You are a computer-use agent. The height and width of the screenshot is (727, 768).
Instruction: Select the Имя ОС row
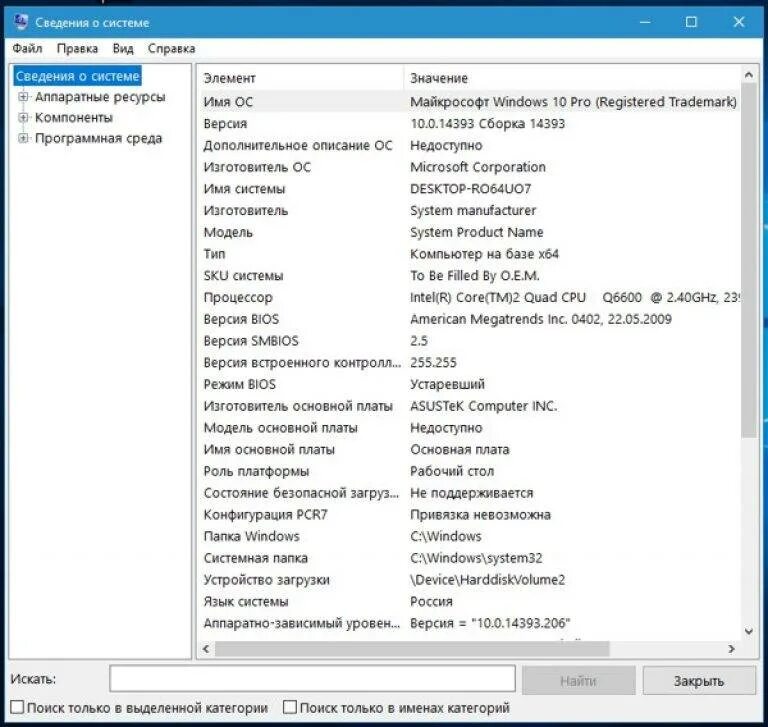point(470,102)
